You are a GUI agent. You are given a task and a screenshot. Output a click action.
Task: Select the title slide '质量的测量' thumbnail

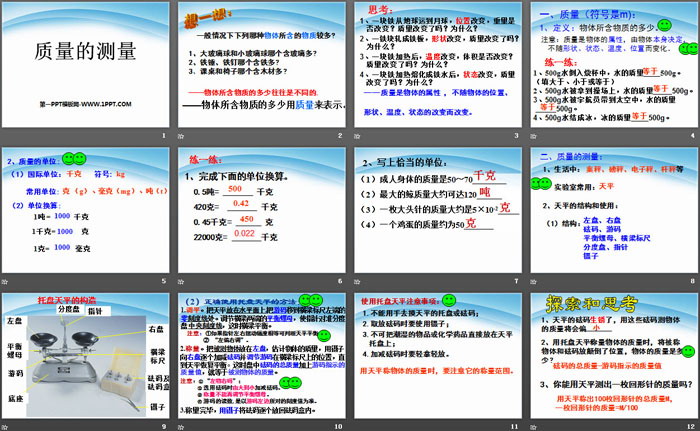click(86, 65)
